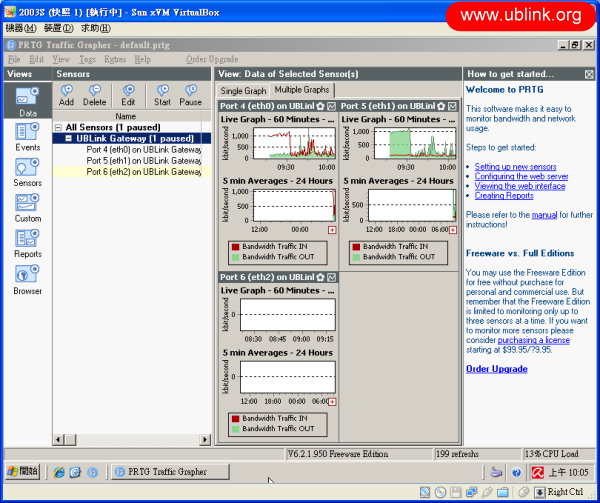Open the VirtualBox Machine menu
Viewport: 600px width, 503px height.
click(21, 28)
